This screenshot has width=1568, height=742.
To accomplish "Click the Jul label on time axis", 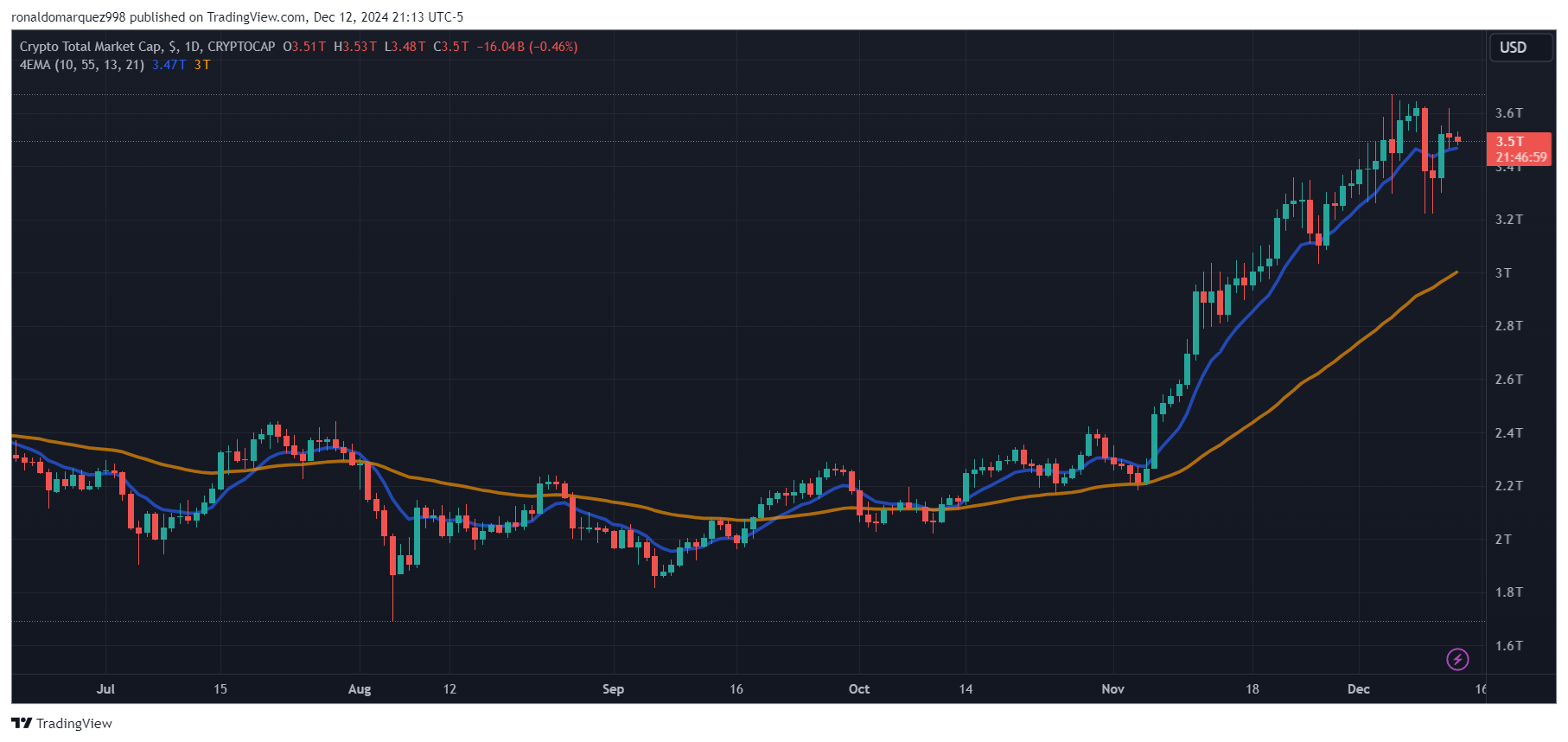I will (x=105, y=689).
